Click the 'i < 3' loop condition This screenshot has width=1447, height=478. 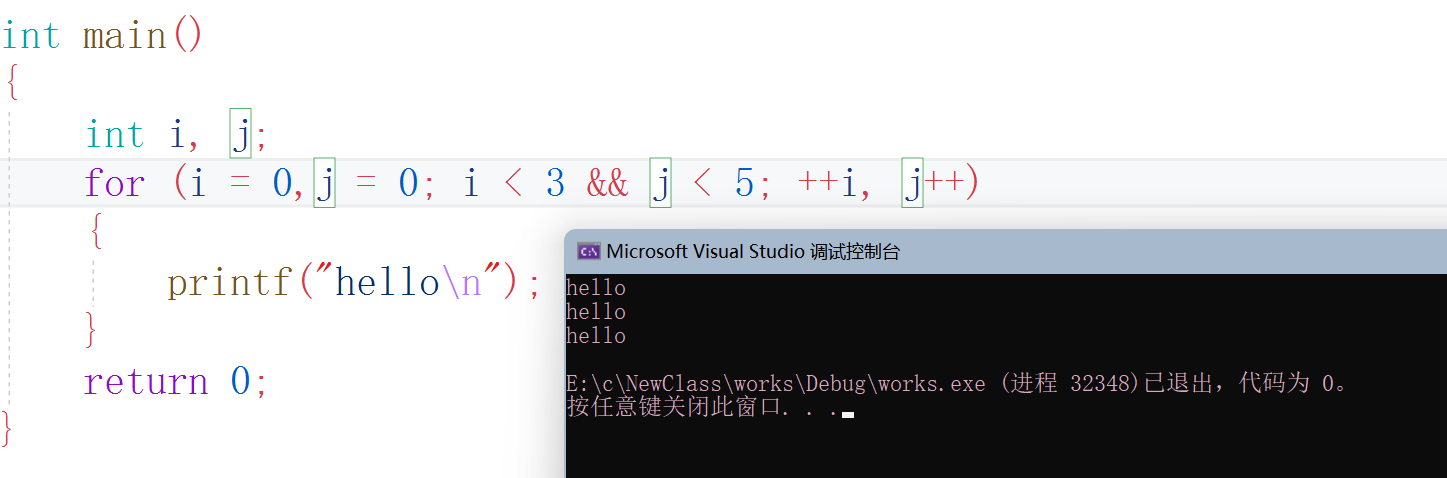click(x=514, y=184)
